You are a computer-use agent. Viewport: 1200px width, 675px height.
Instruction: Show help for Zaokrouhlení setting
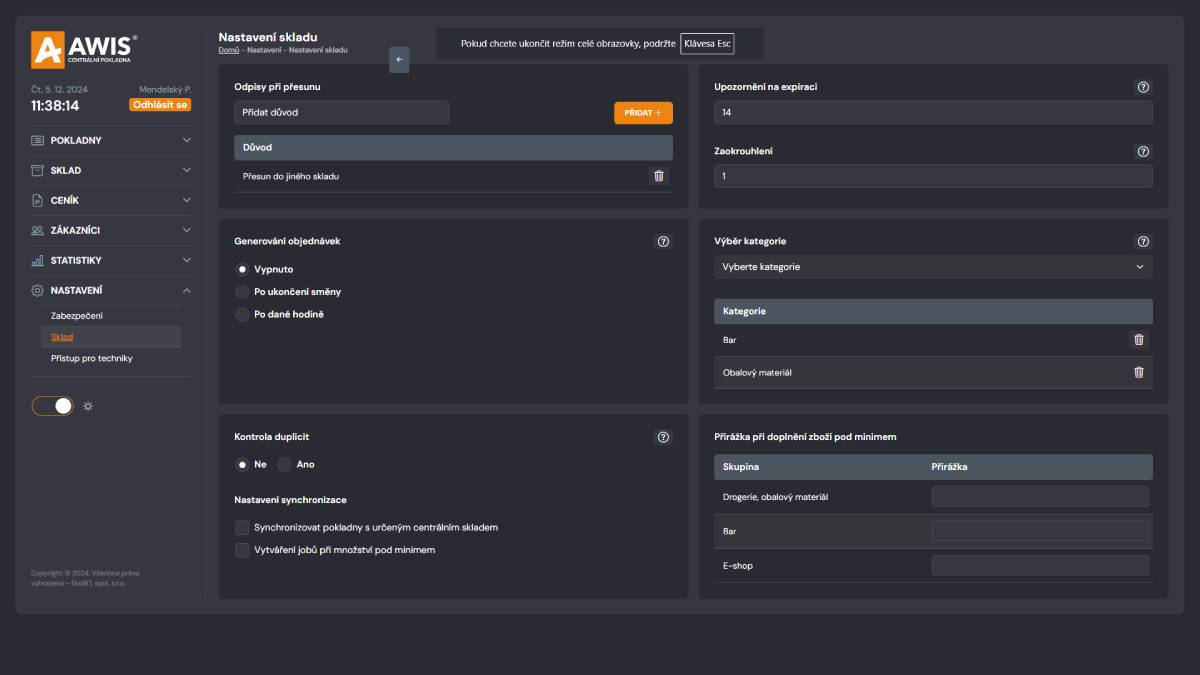1143,151
